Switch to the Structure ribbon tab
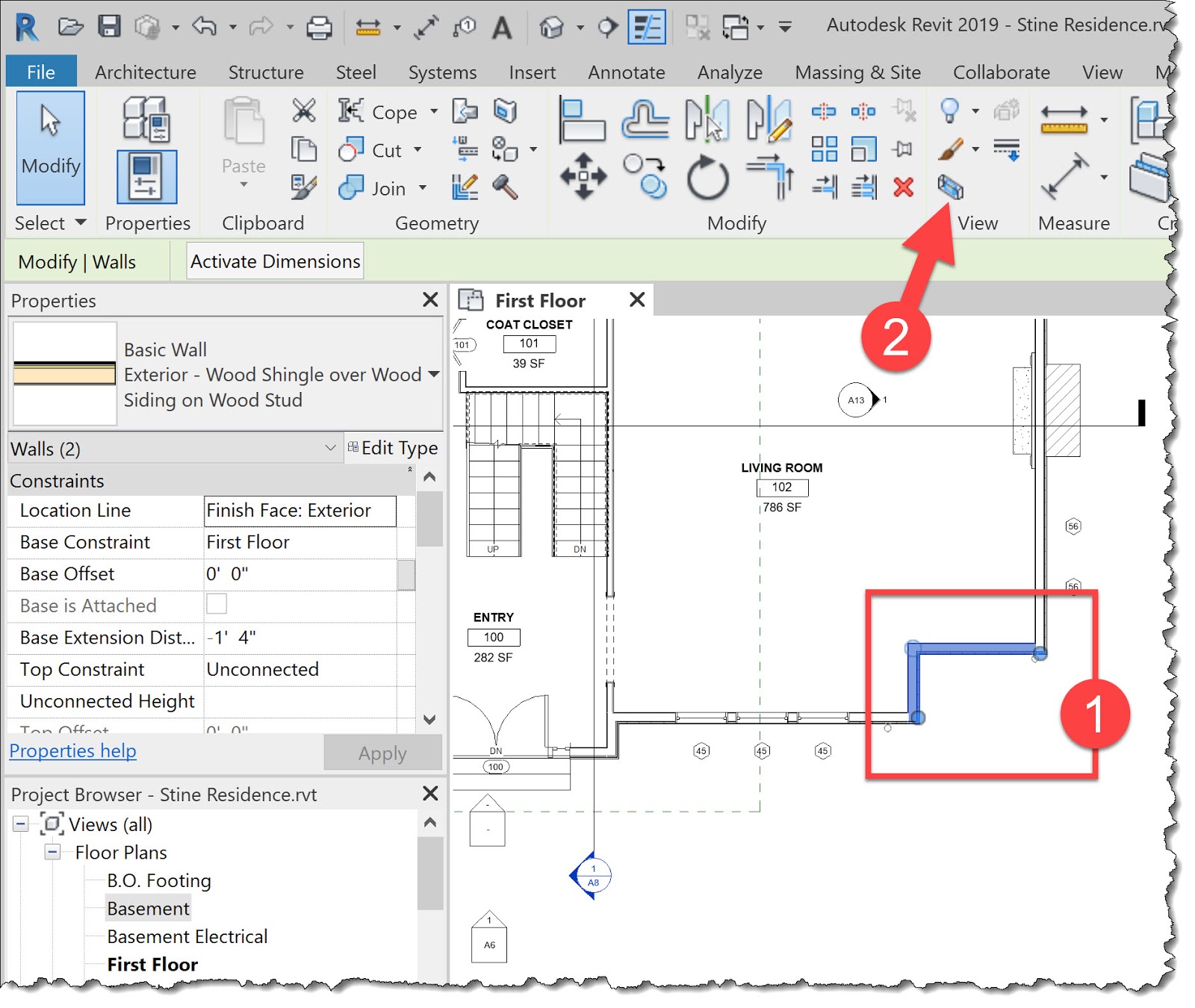The height and width of the screenshot is (1008, 1195). [x=266, y=72]
